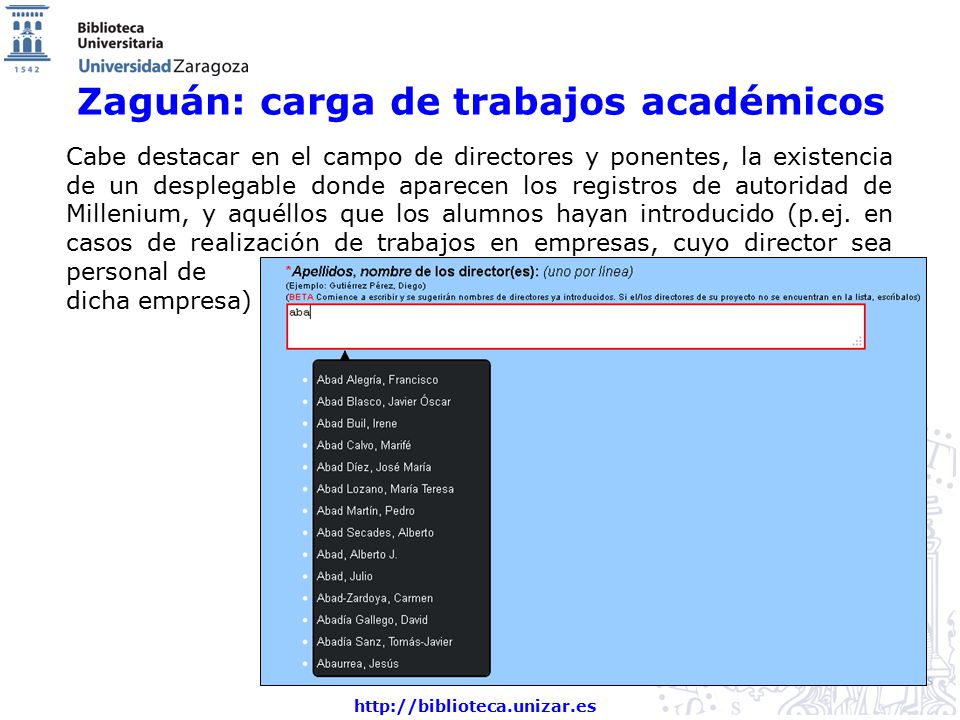Pick 'Abad Calvo, Marifé' suggestion
Screen dimensions: 960x720
click(364, 445)
